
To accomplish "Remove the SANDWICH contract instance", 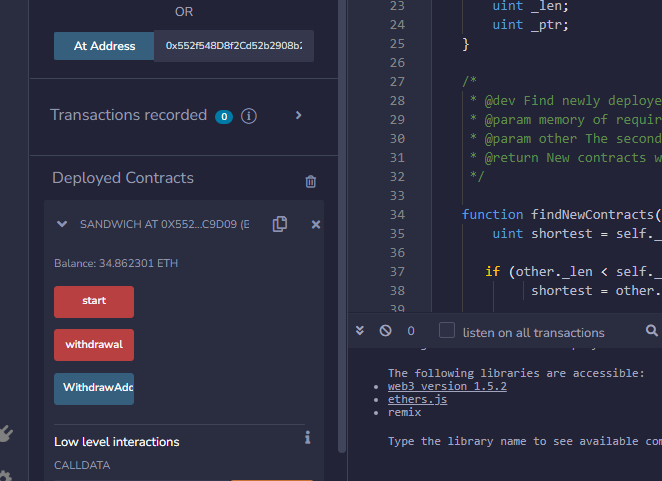I will click(x=316, y=225).
